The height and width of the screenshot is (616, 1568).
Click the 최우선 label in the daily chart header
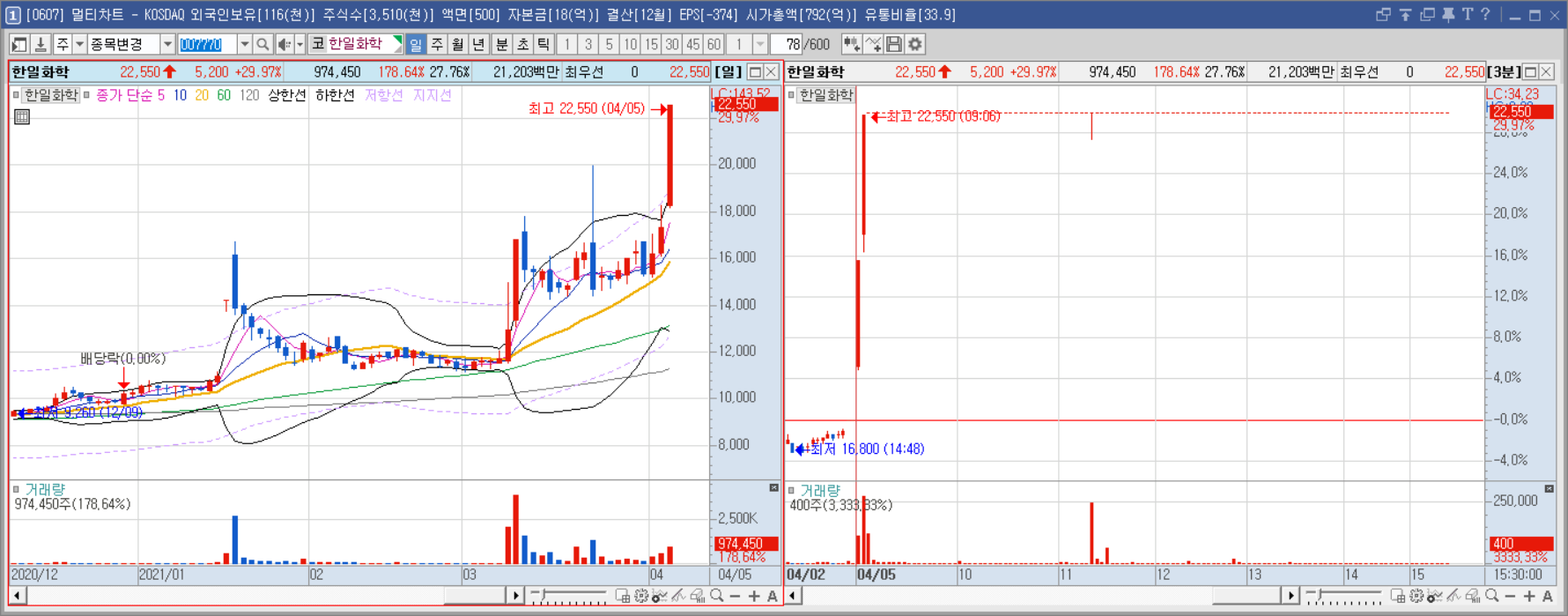584,72
